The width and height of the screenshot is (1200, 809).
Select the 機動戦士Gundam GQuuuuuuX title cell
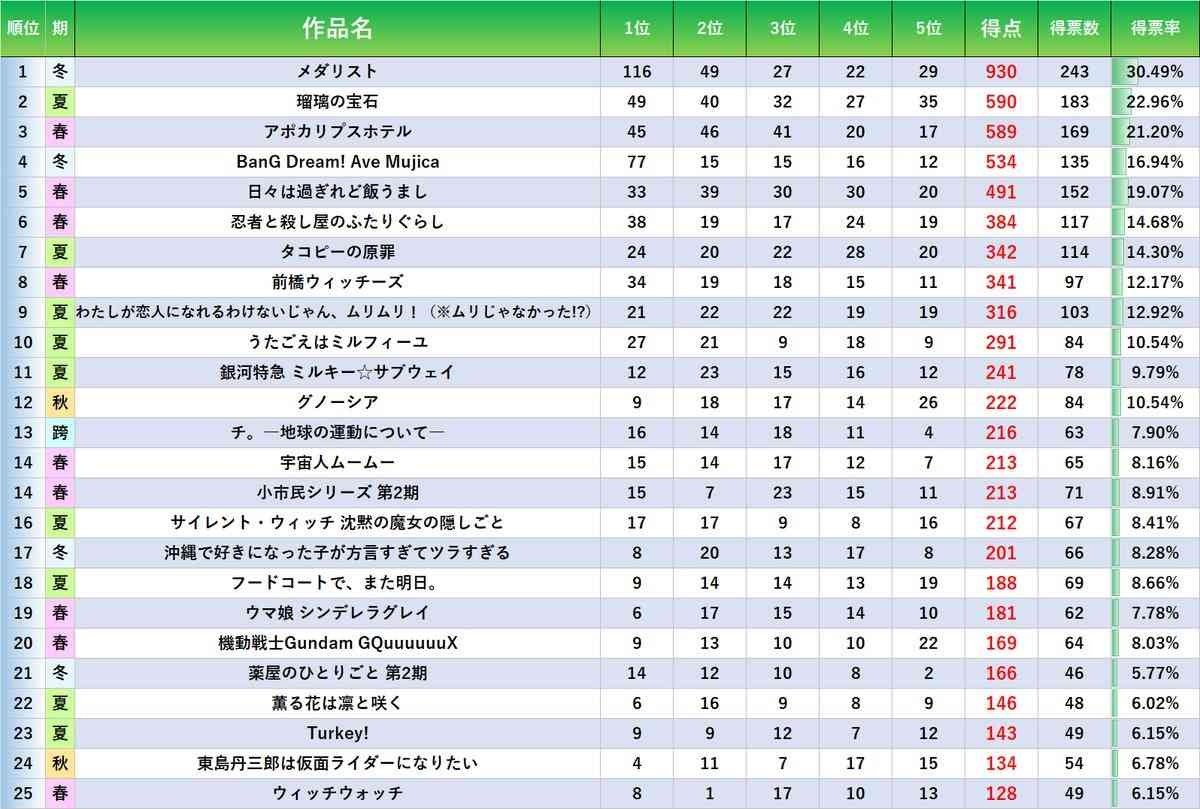coord(337,643)
